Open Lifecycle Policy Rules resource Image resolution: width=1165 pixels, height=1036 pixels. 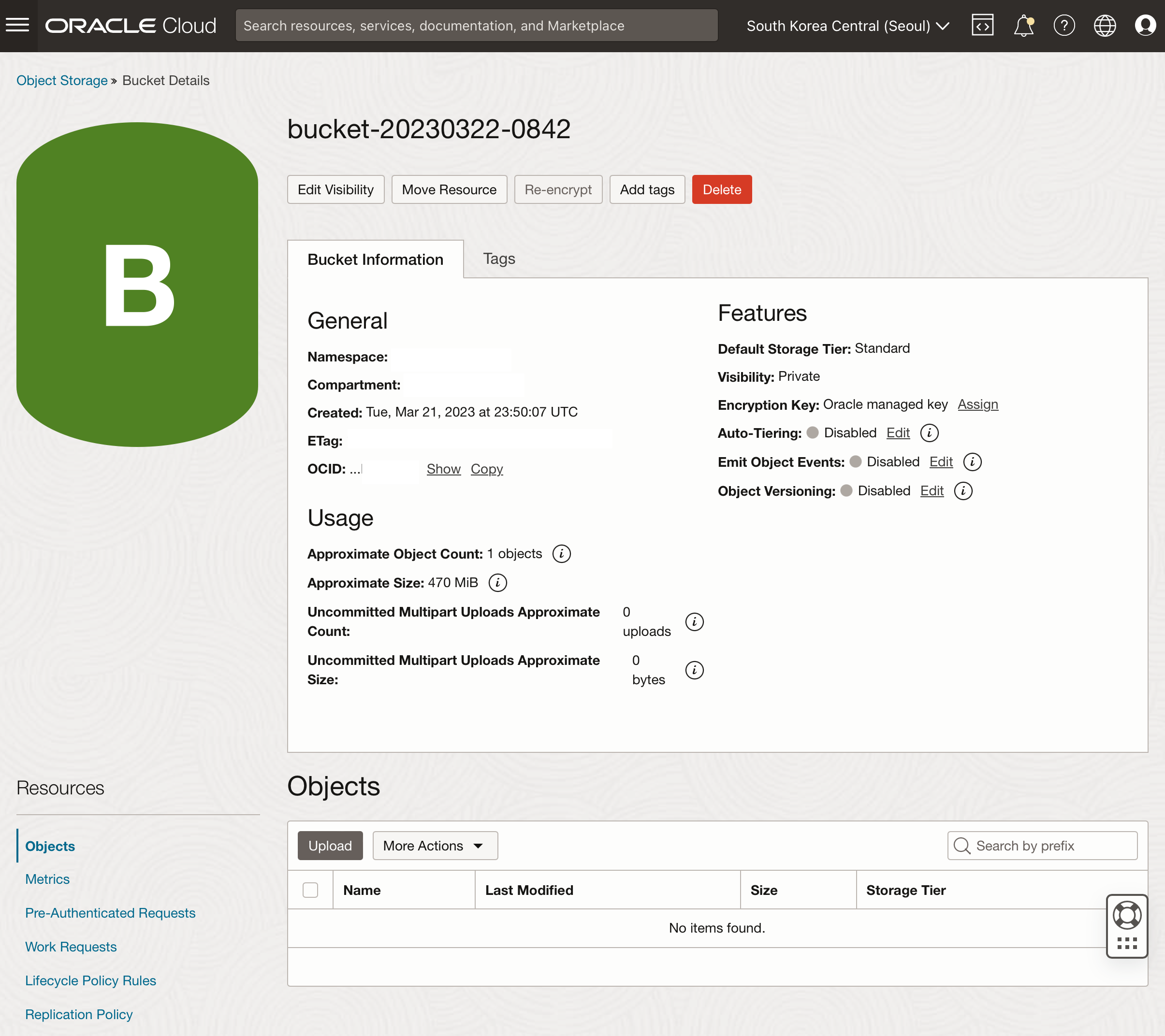pos(90,981)
